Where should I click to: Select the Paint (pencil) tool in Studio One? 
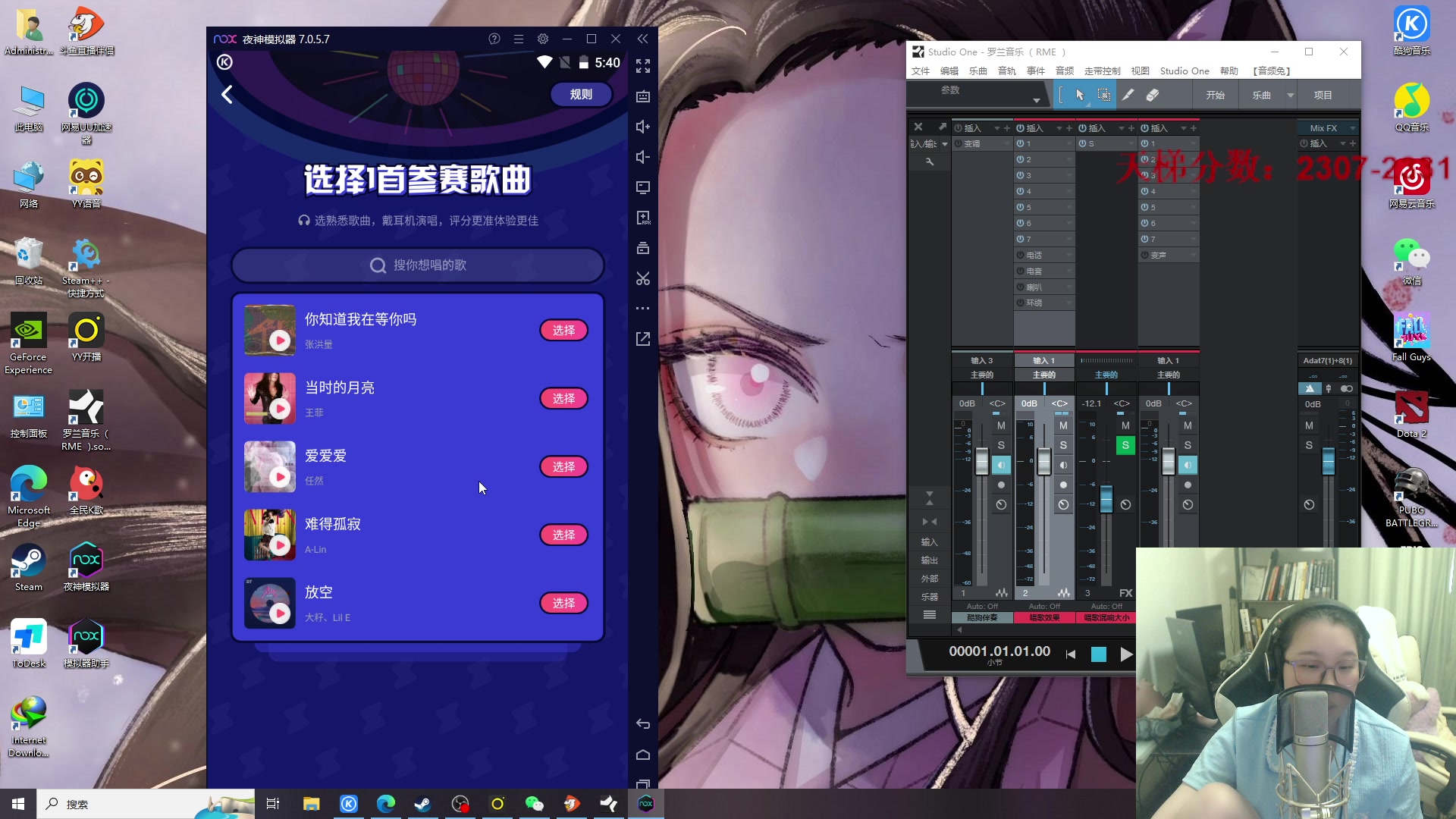pyautogui.click(x=1128, y=95)
